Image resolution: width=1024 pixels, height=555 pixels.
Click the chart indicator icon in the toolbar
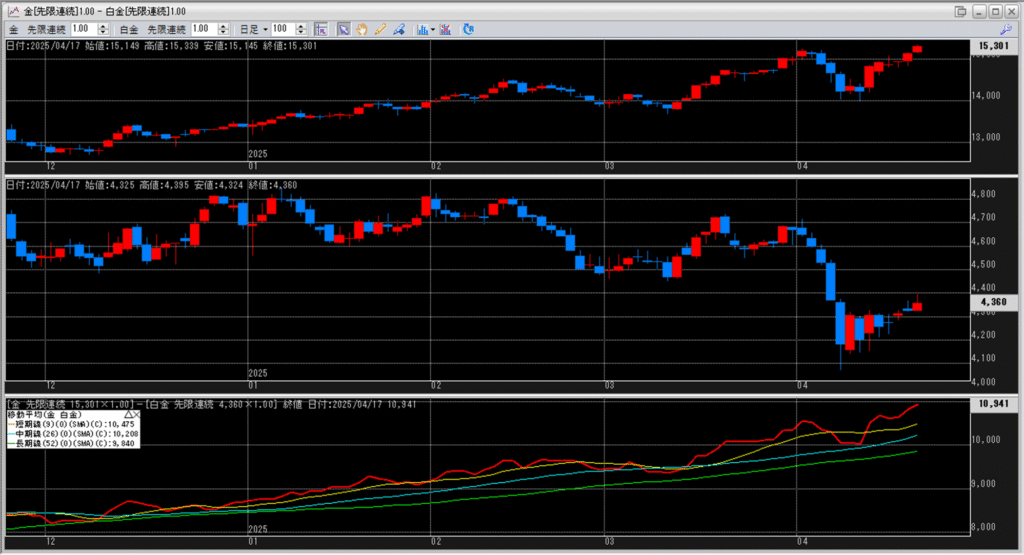pyautogui.click(x=422, y=29)
